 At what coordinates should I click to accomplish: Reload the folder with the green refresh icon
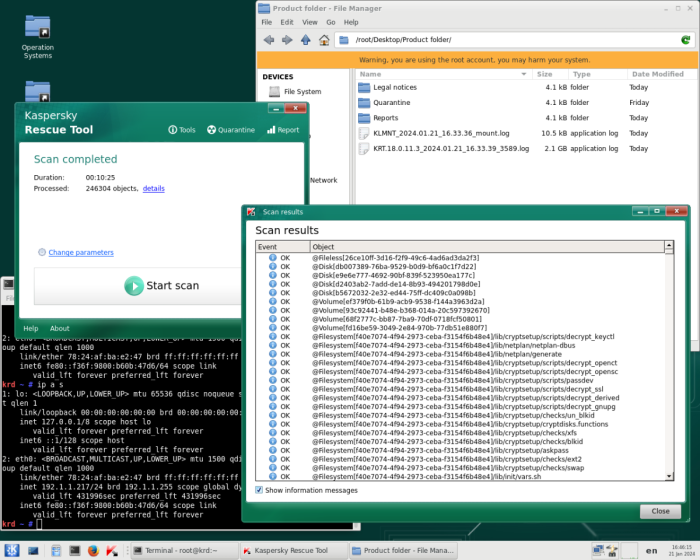[686, 40]
